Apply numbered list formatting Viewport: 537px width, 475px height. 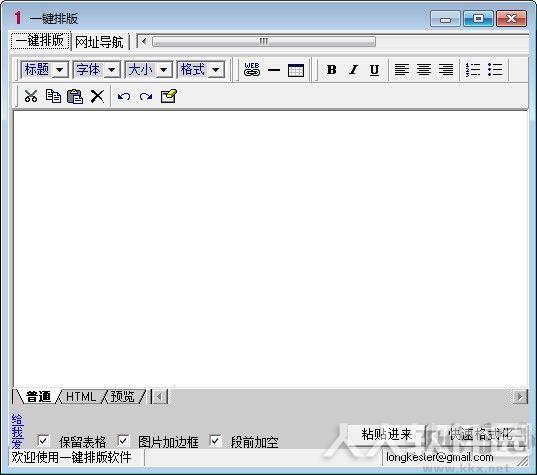(473, 70)
